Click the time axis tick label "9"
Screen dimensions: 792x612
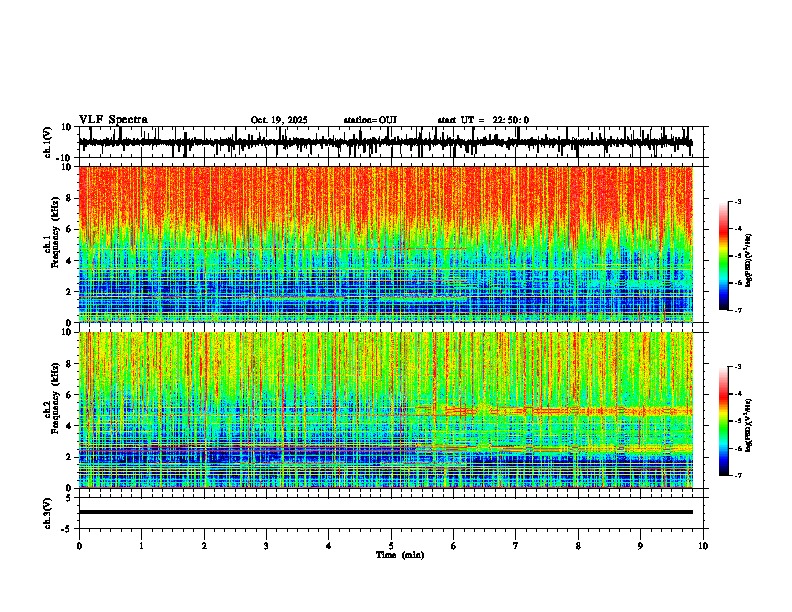640,546
